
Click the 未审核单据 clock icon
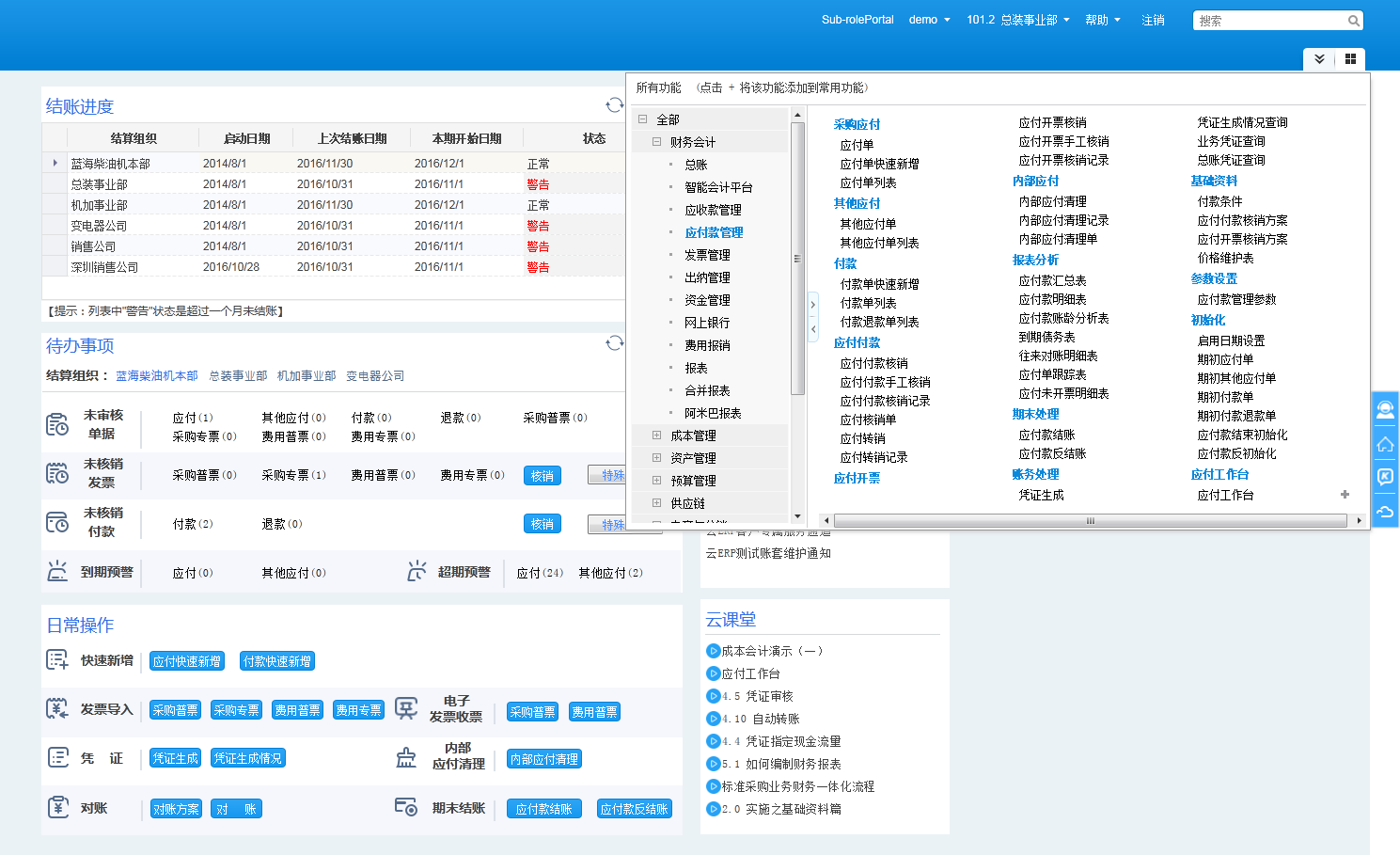click(x=57, y=425)
